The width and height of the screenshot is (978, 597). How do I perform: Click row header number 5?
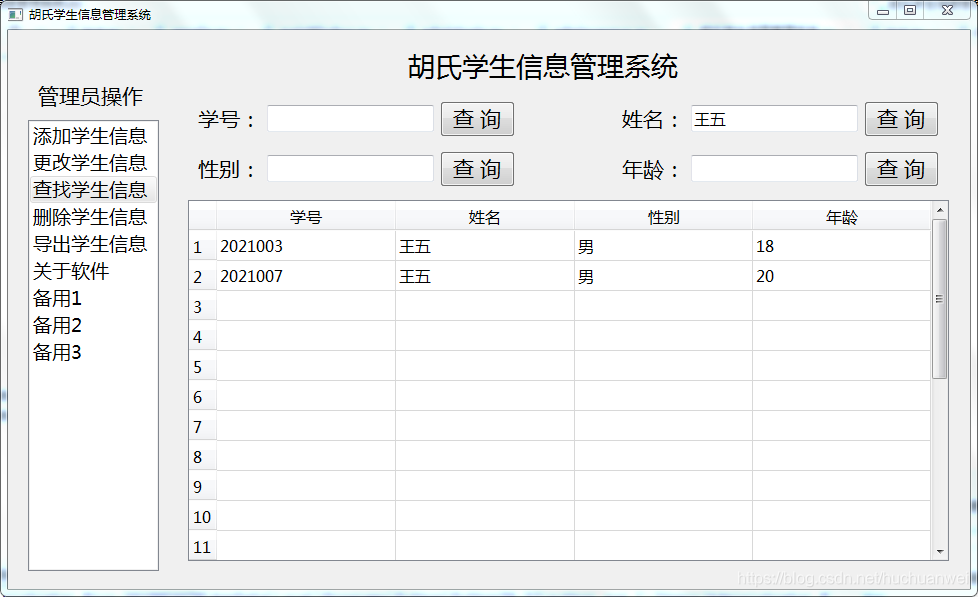tap(203, 366)
